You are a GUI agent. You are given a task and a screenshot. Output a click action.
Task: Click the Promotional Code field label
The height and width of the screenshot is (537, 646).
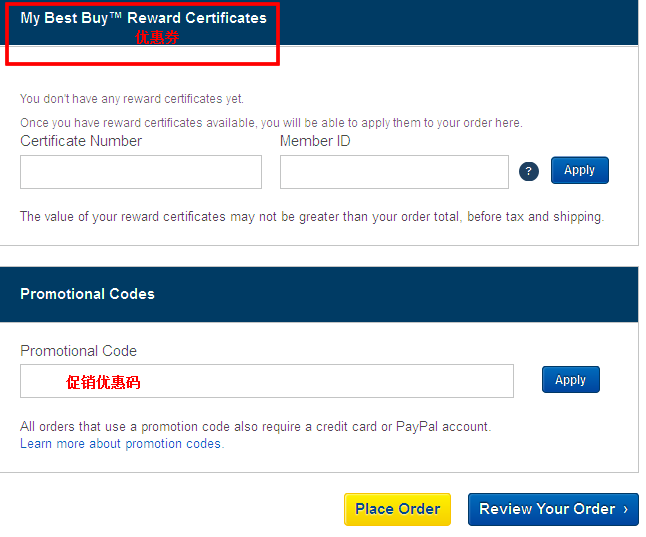coord(78,351)
